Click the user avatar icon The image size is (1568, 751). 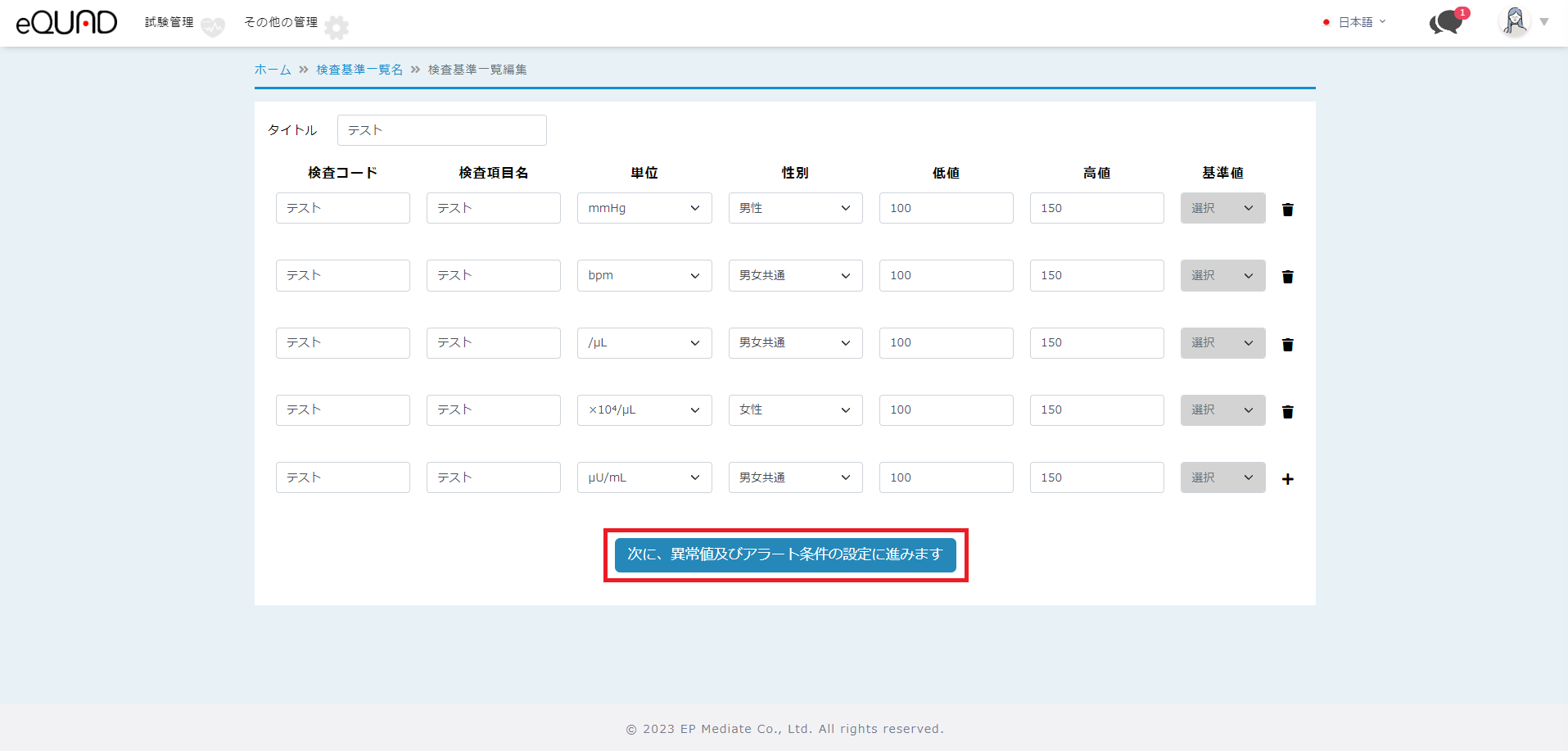coord(1515,22)
